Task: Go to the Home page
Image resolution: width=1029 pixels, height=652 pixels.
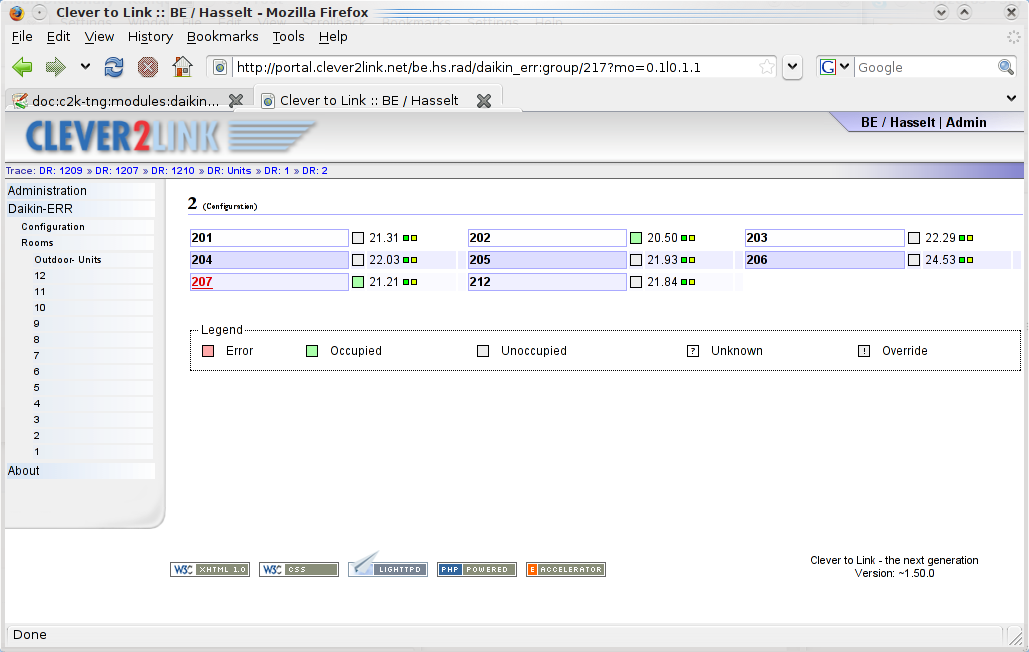Action: click(x=182, y=66)
